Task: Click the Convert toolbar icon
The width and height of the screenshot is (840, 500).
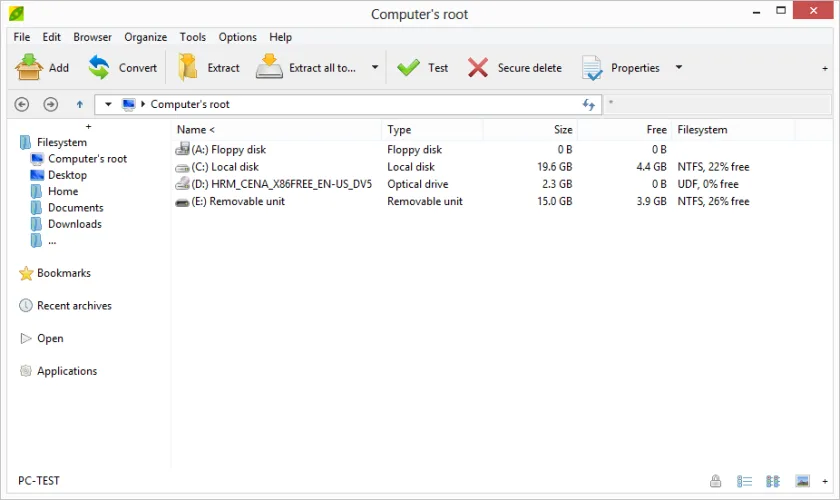Action: (99, 68)
